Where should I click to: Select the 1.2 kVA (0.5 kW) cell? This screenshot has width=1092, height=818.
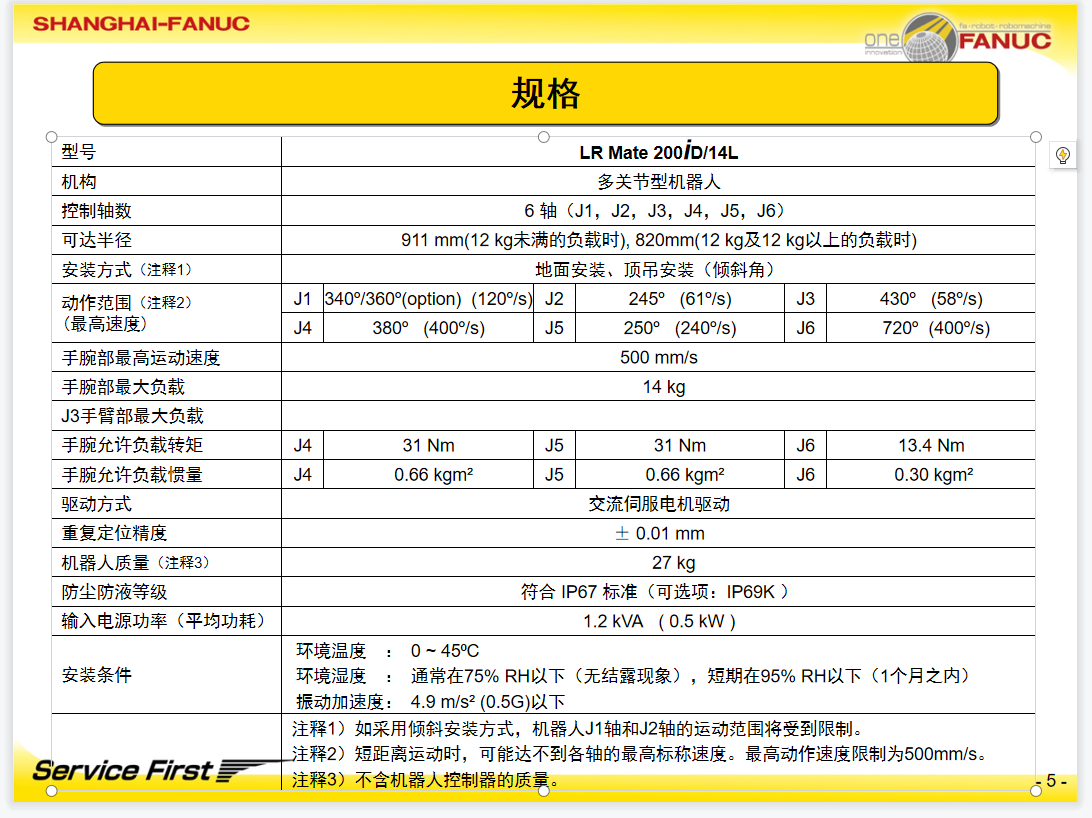(x=658, y=621)
